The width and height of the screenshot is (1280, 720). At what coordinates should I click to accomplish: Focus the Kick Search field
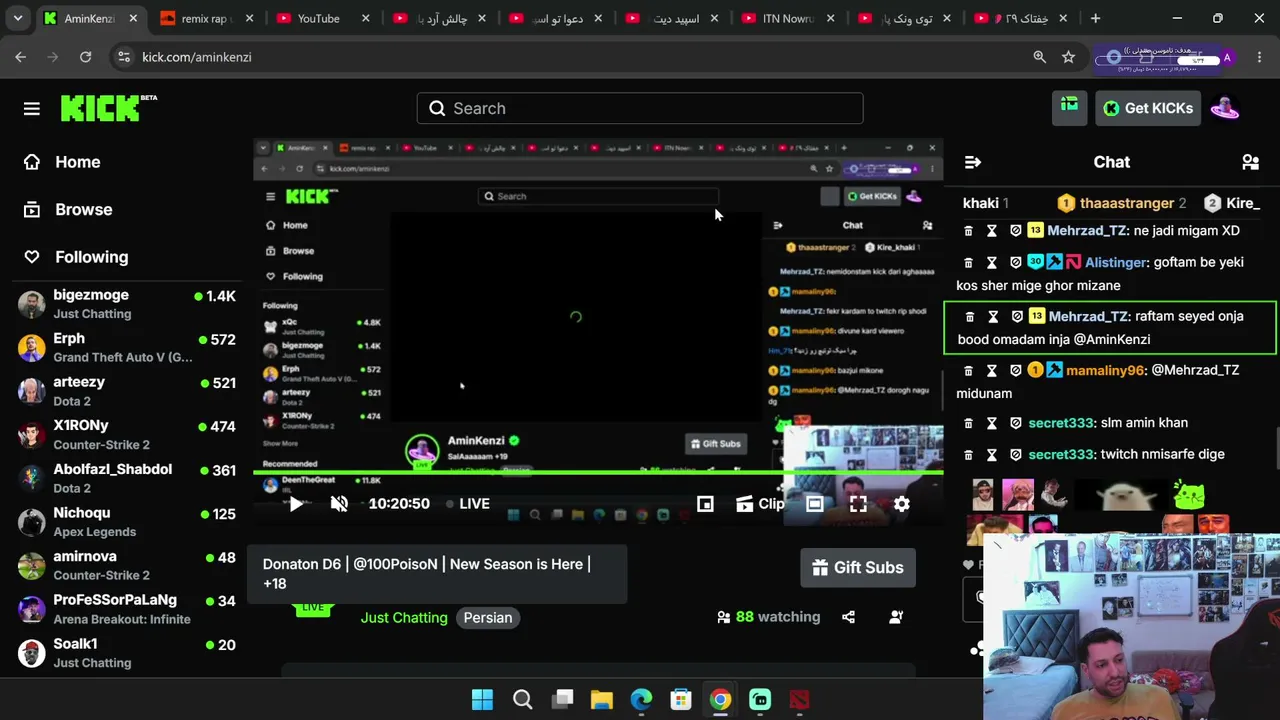640,108
